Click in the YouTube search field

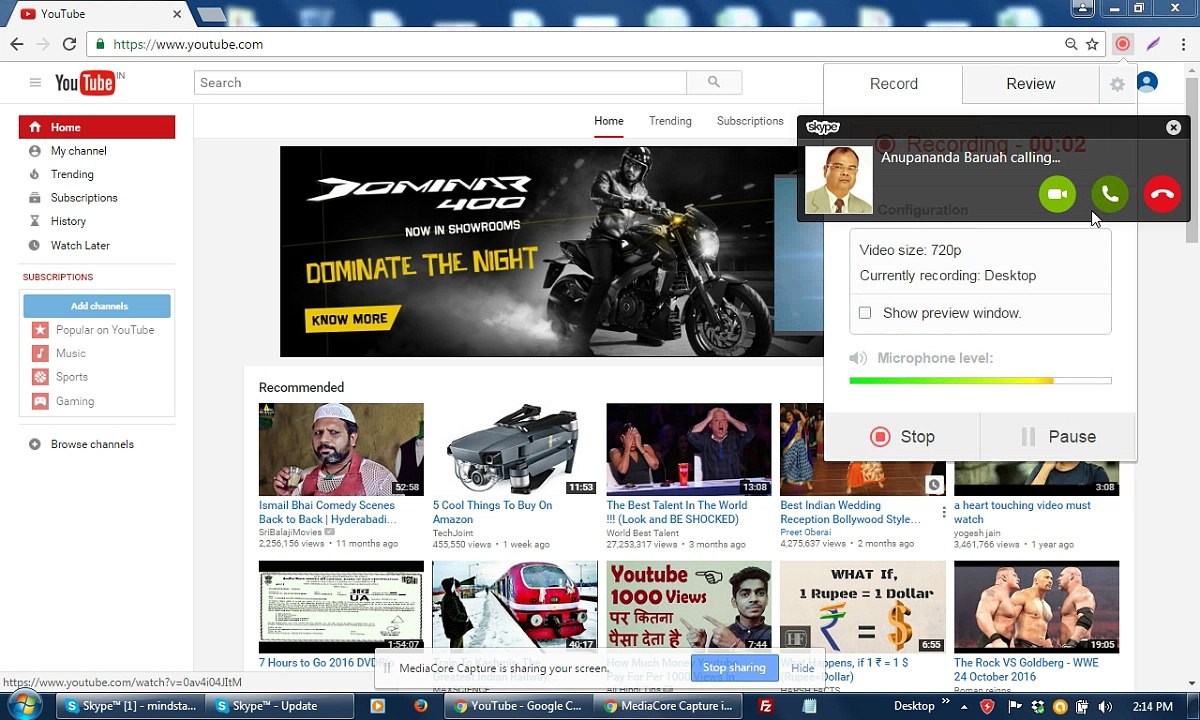(440, 83)
